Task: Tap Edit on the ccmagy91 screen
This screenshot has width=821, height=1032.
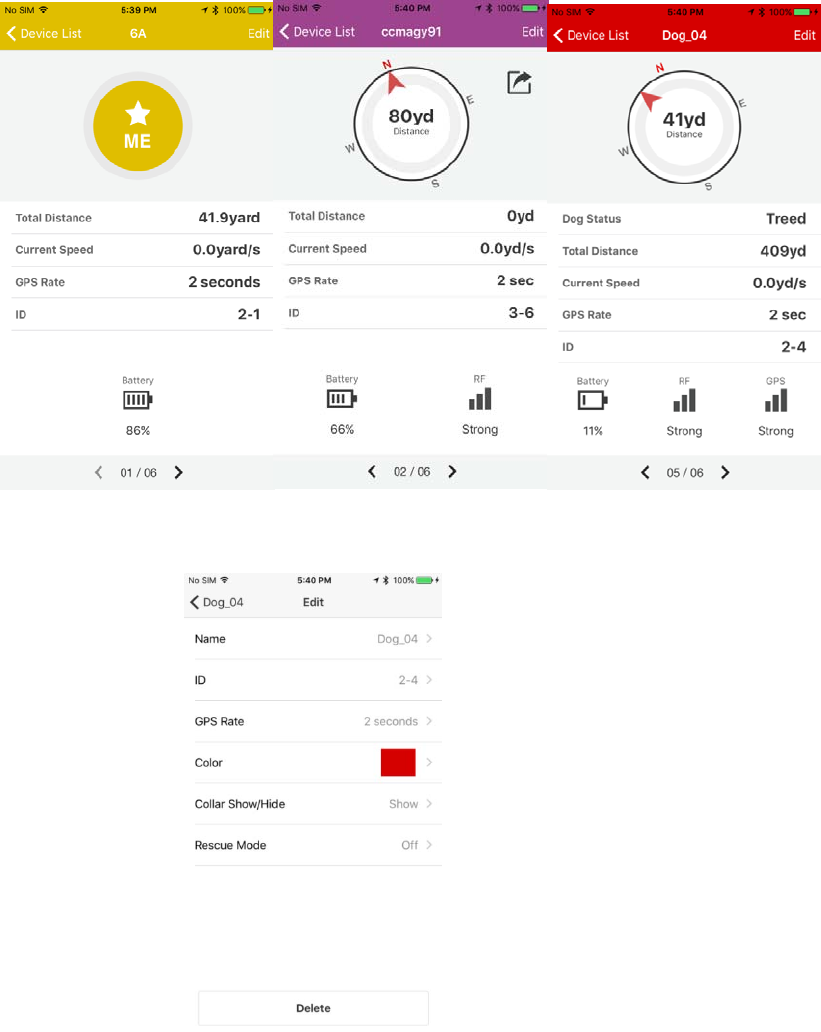Action: (533, 32)
